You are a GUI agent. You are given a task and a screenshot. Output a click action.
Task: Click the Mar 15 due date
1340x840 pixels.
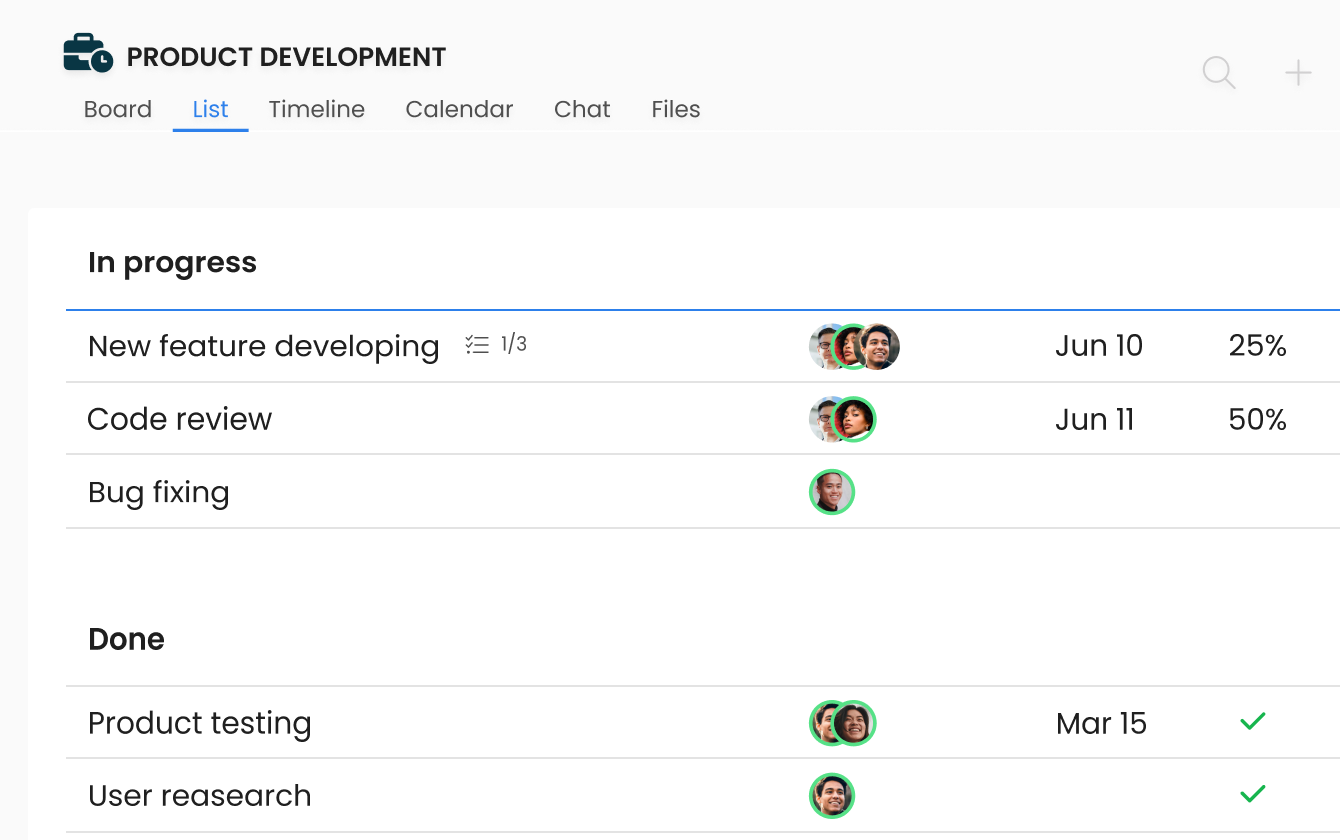1101,723
